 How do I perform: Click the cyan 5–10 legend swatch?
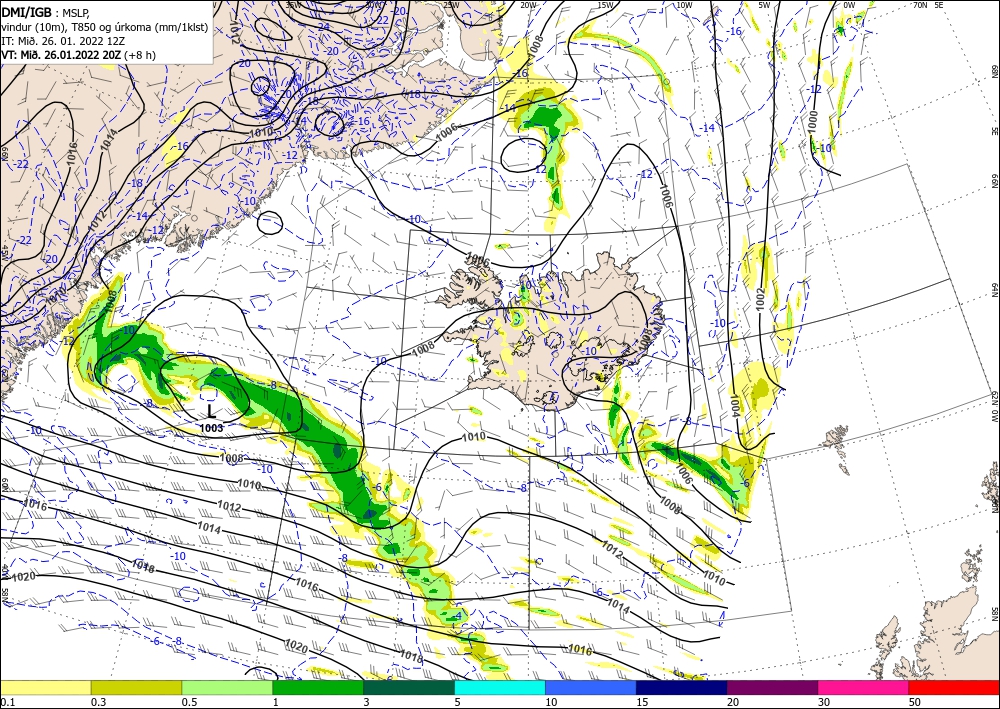click(x=500, y=688)
